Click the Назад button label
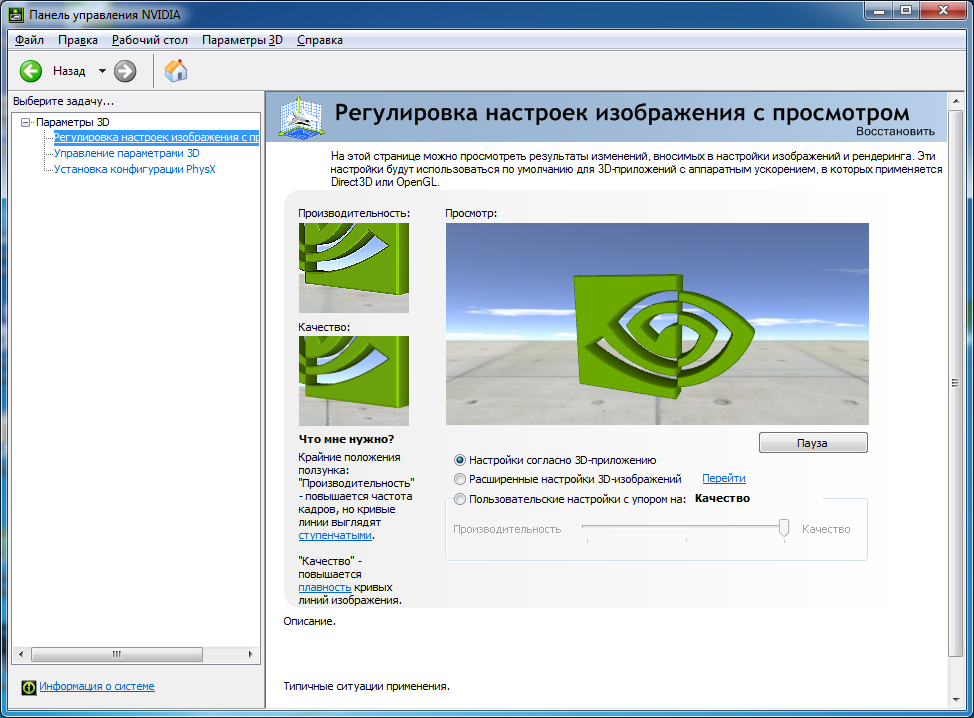The image size is (974, 718). 69,71
